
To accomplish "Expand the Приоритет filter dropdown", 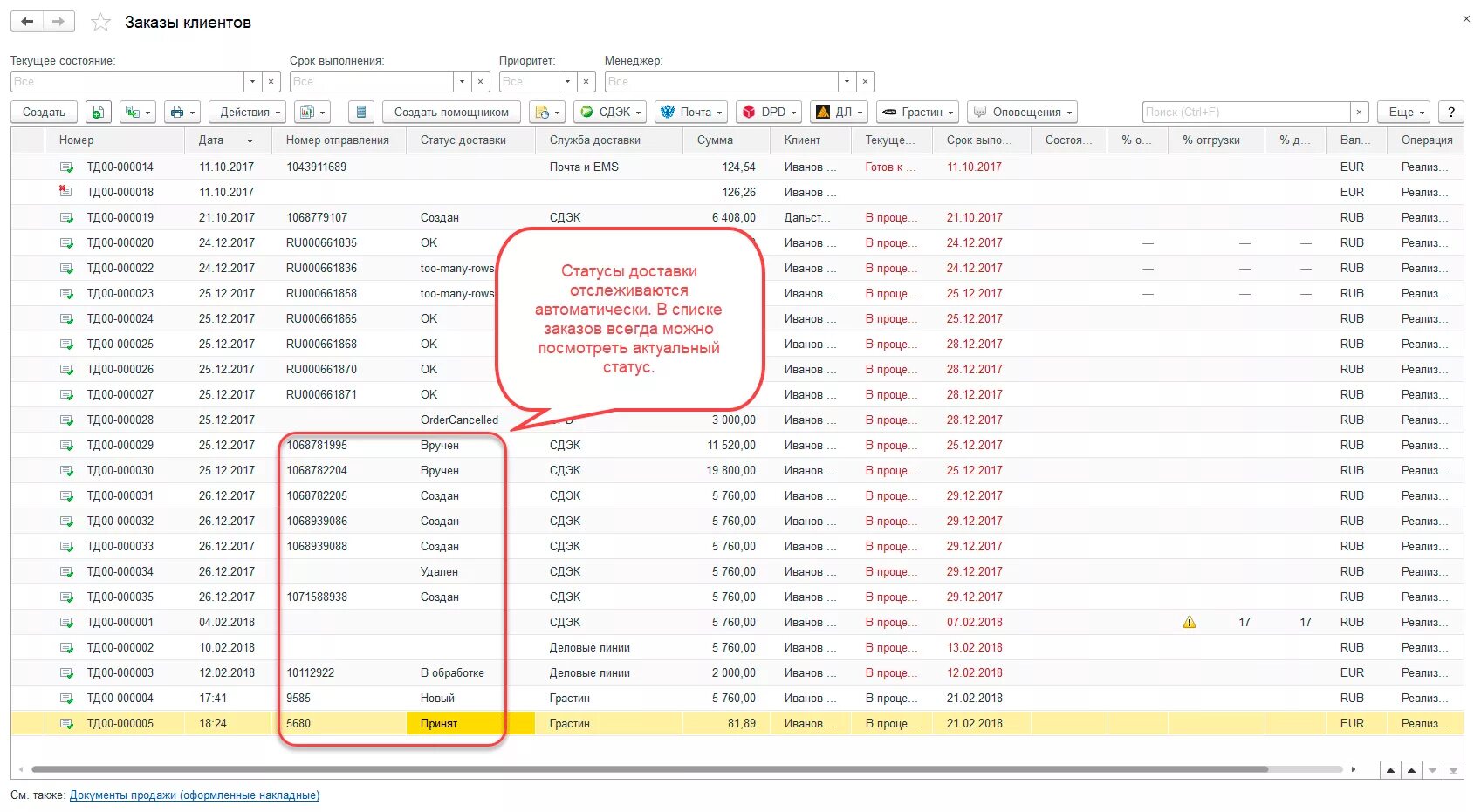I will pyautogui.click(x=567, y=81).
